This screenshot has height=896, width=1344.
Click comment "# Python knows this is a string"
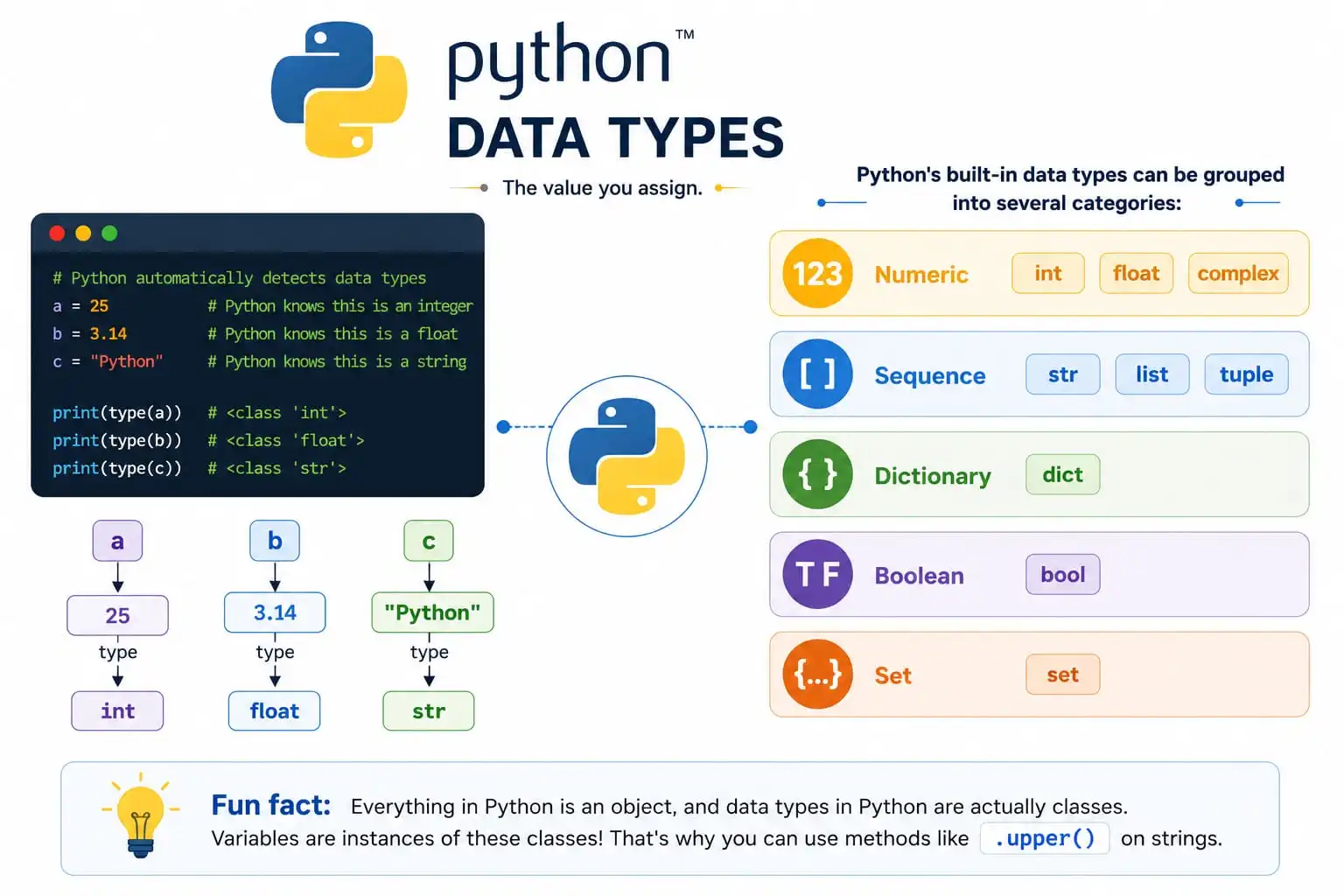[337, 362]
